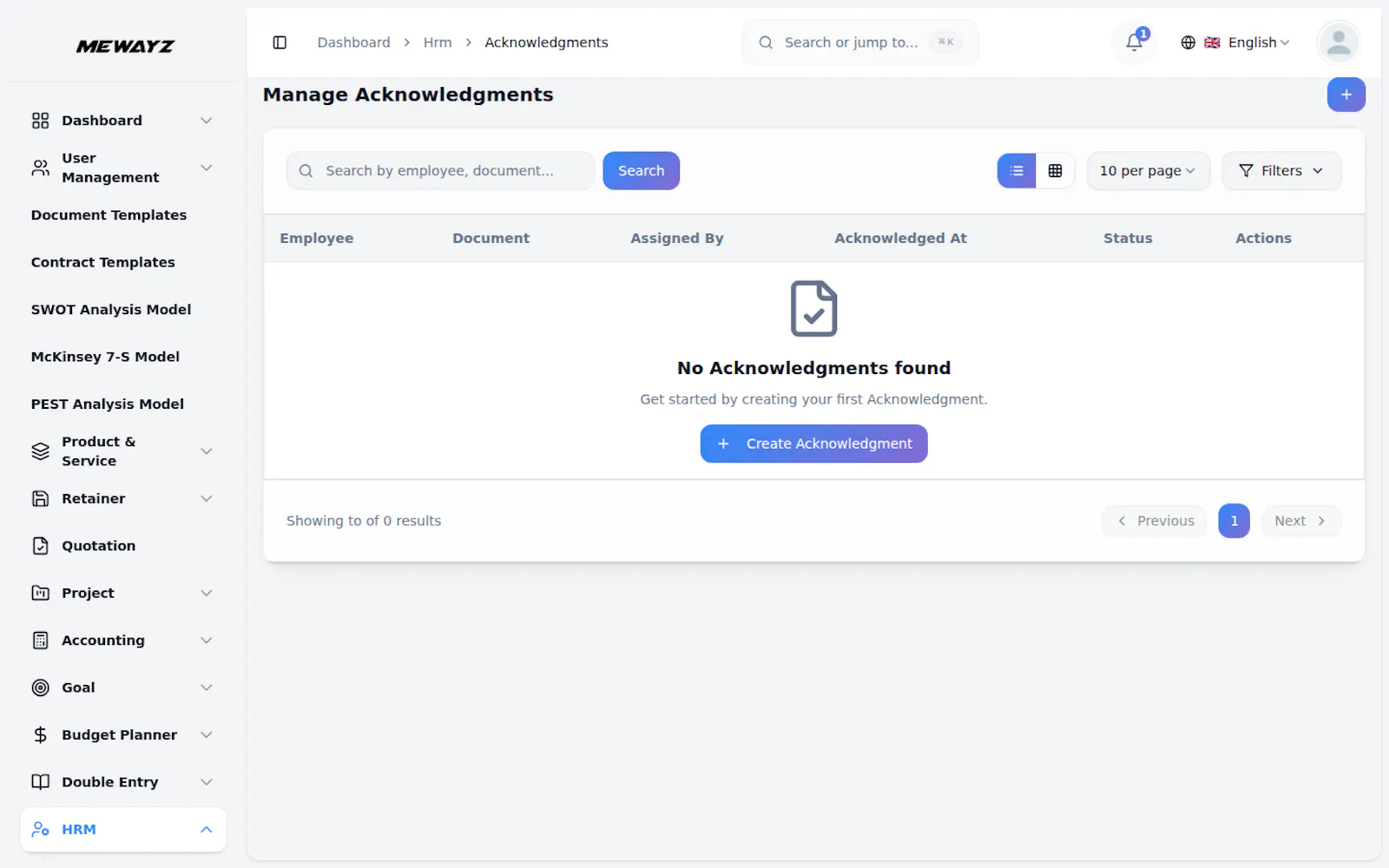Click the Acknowledged At column header

(x=900, y=238)
